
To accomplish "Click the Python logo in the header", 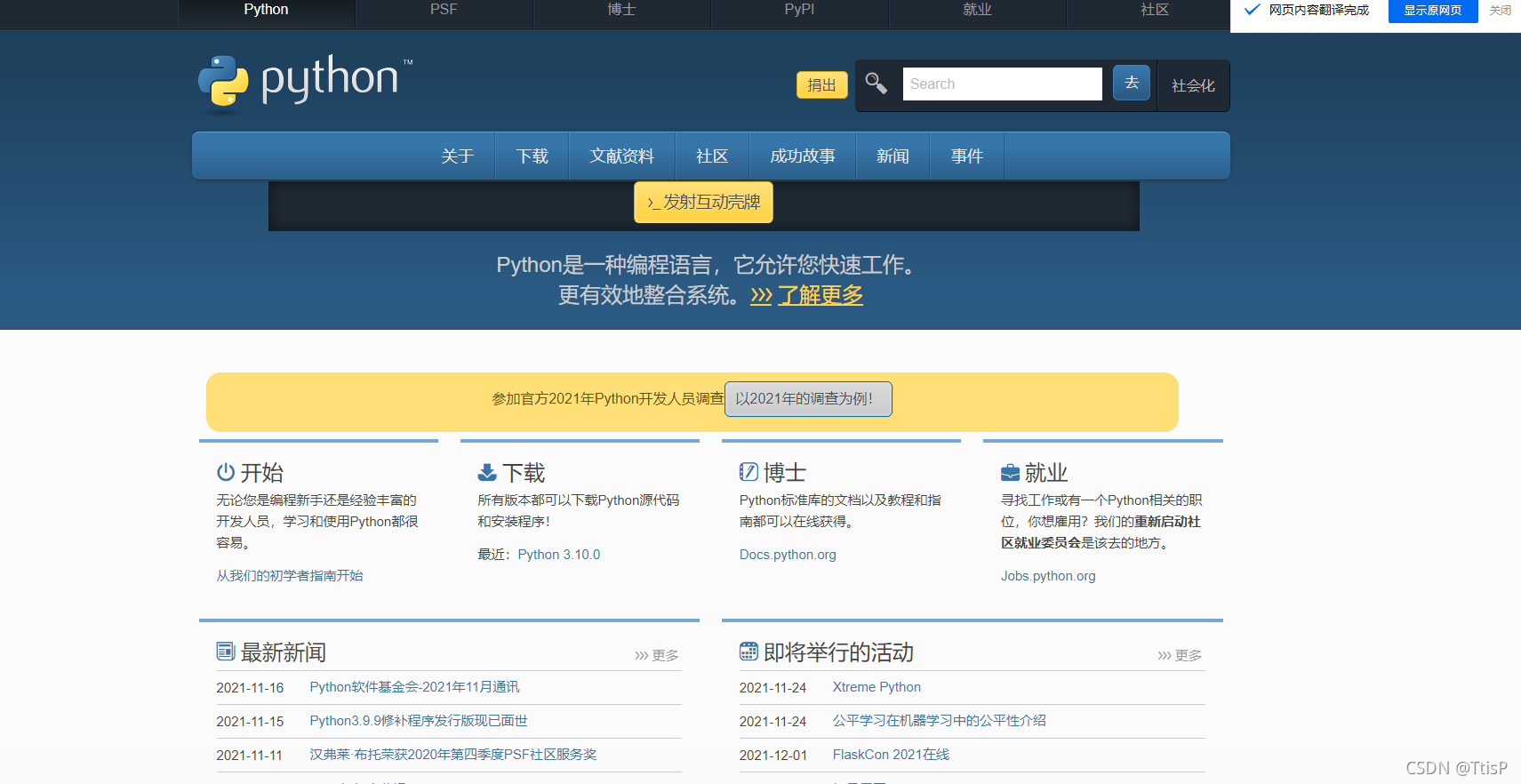I will tap(305, 84).
